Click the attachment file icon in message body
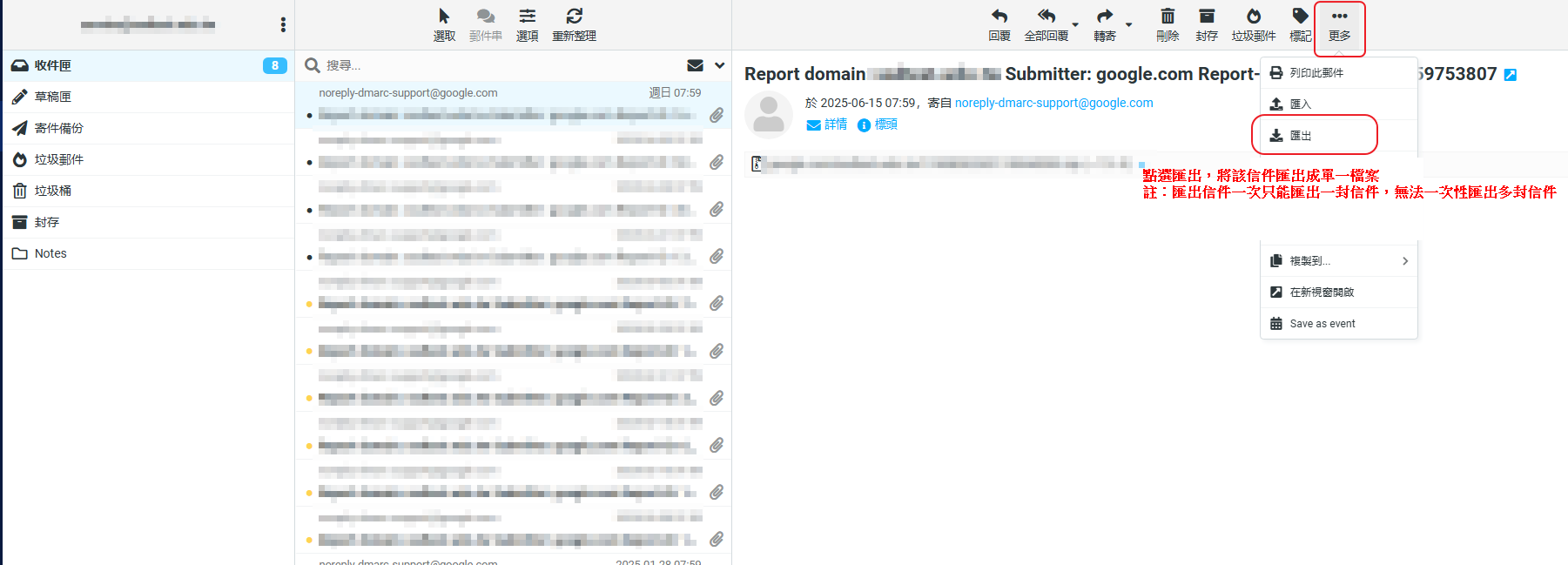The height and width of the screenshot is (565, 1568). pyautogui.click(x=757, y=163)
